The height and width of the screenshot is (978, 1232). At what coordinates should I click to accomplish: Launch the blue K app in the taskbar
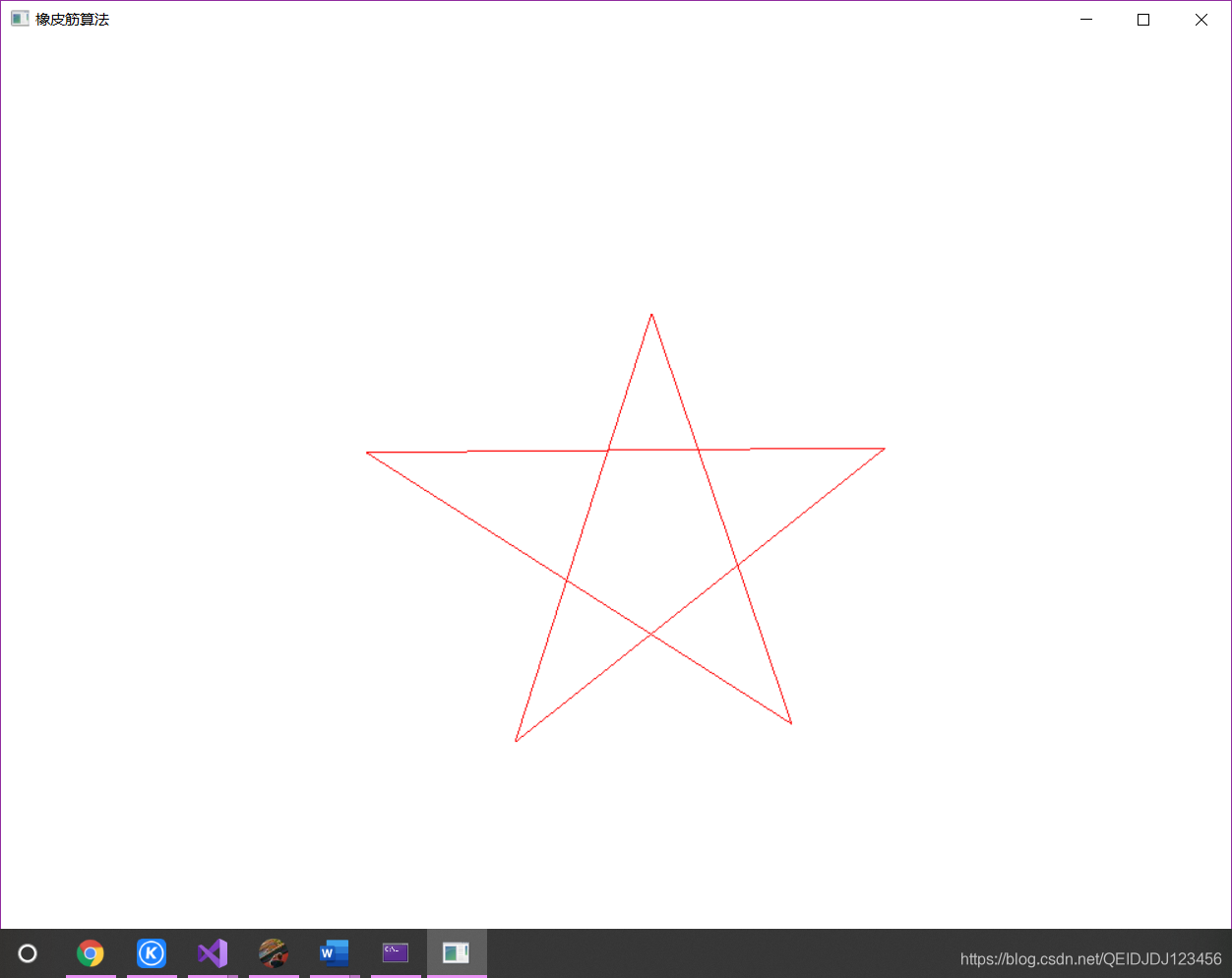click(x=152, y=953)
